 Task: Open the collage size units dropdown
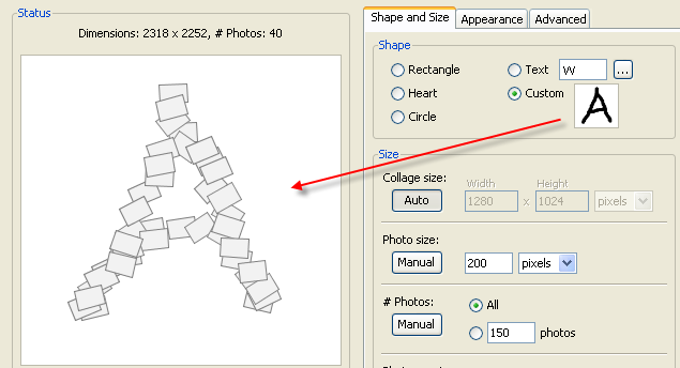pos(623,201)
